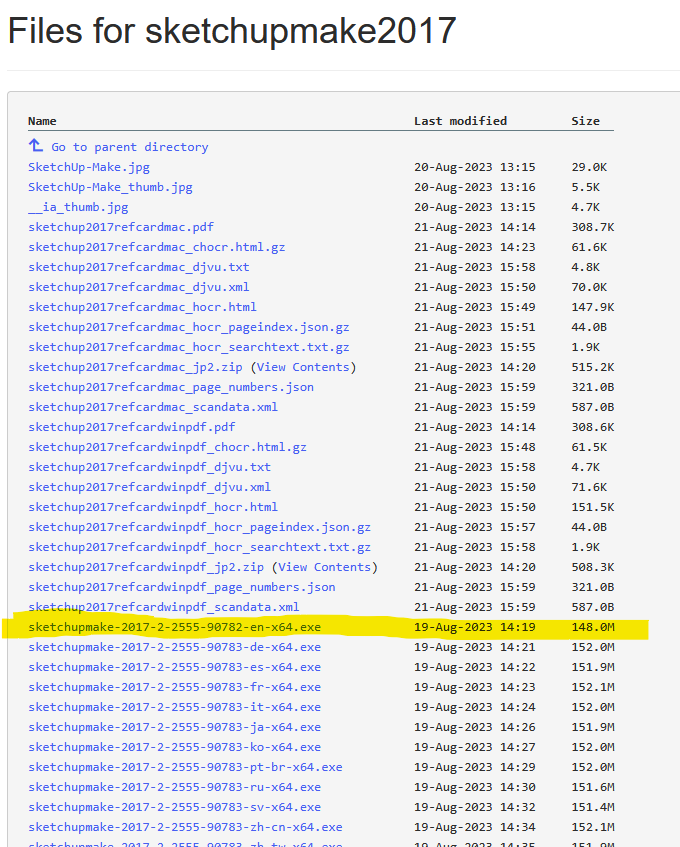Open sketchup2017refcardmac_djvu.txt link
The width and height of the screenshot is (680, 847).
[x=139, y=267]
